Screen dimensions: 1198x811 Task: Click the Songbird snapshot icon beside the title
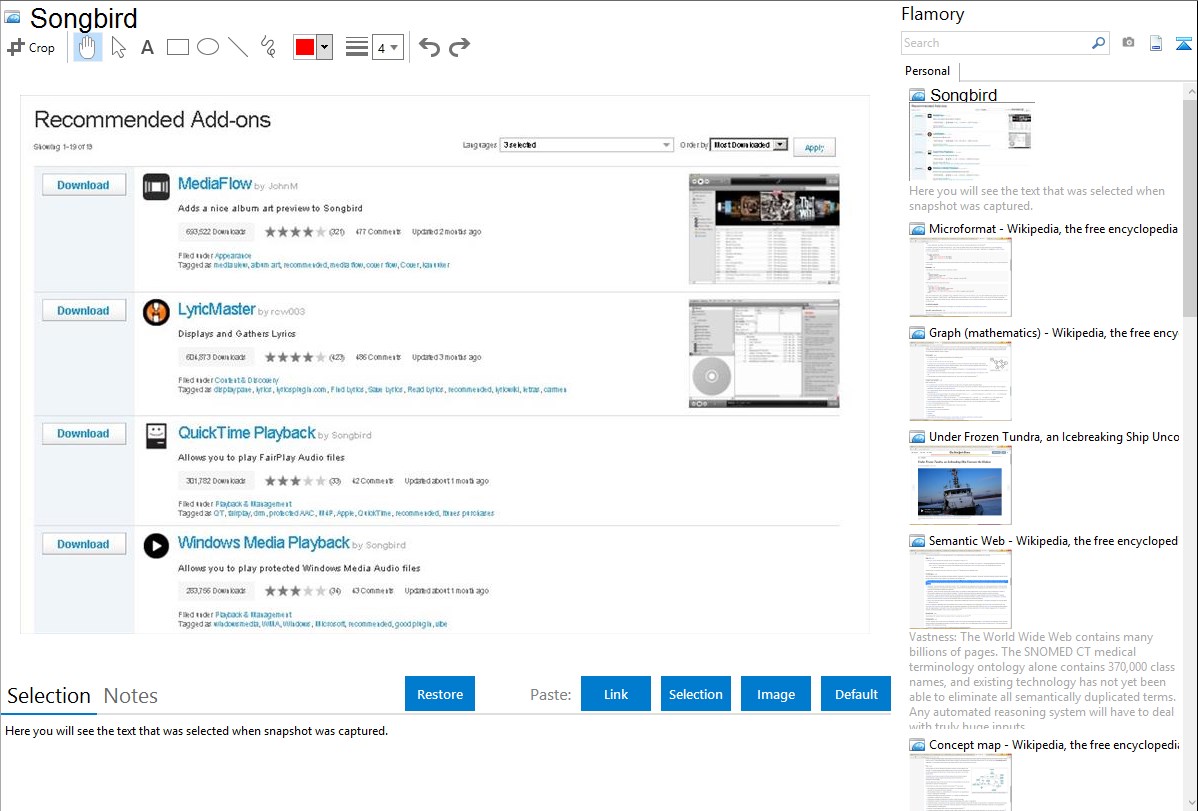(x=12, y=17)
